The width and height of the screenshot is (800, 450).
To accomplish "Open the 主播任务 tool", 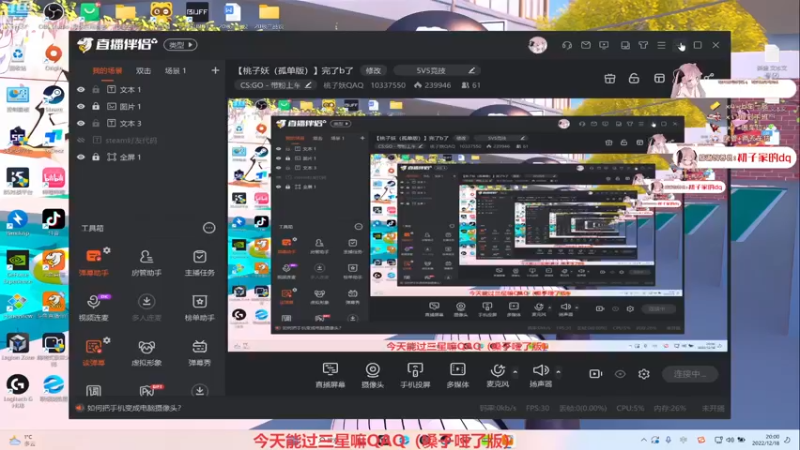I will click(199, 262).
